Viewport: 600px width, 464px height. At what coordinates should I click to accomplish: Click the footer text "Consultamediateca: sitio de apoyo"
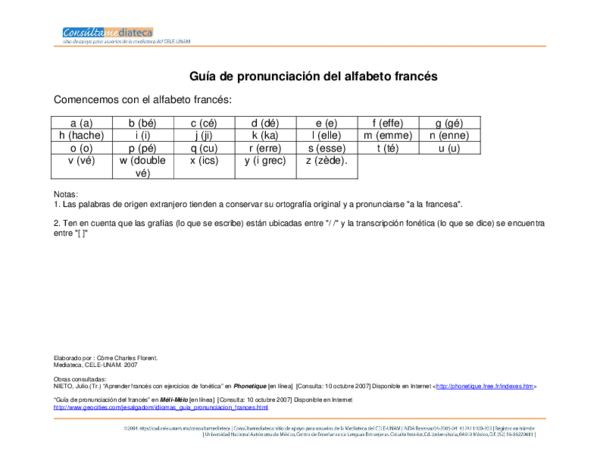point(265,428)
